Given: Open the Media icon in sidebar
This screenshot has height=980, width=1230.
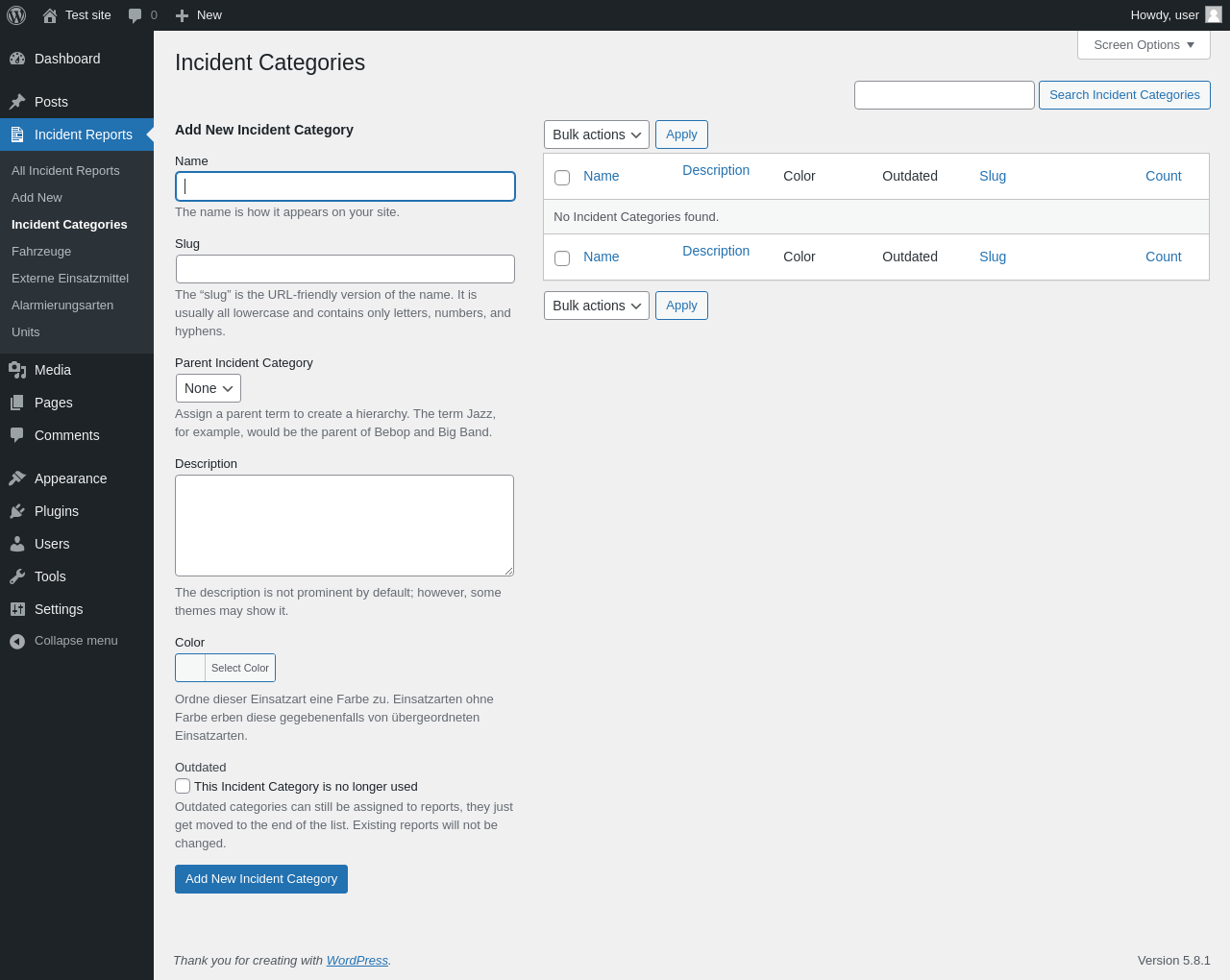Looking at the screenshot, I should point(17,370).
